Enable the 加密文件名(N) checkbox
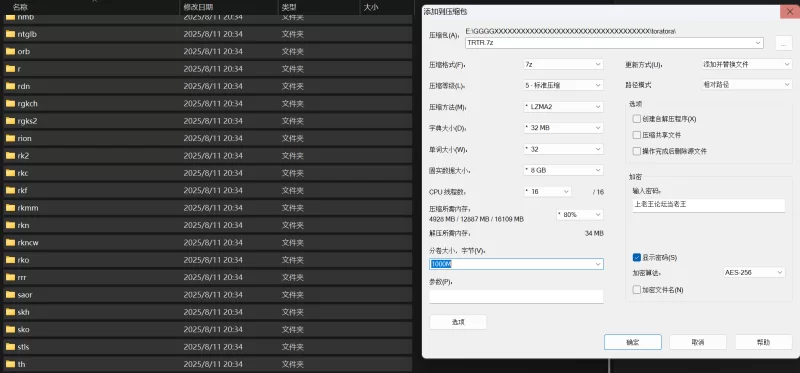Screen dimensions: 800x373 (x=636, y=290)
